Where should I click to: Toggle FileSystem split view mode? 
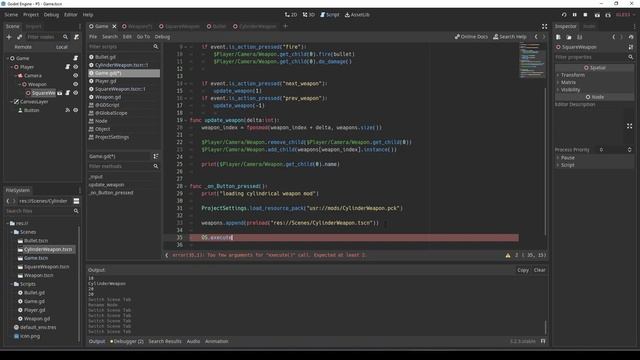click(x=76, y=201)
